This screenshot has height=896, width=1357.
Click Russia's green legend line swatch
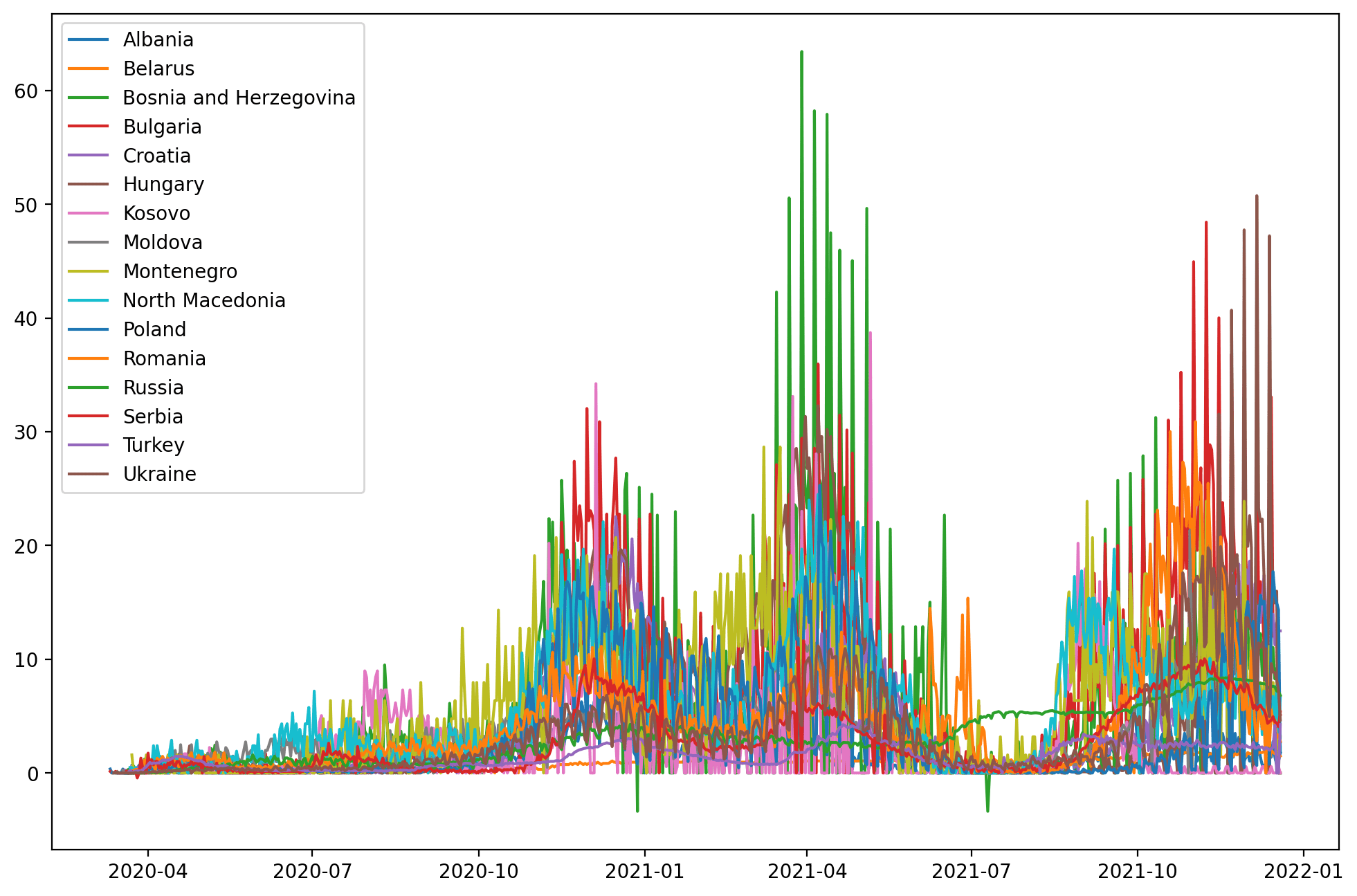89,388
